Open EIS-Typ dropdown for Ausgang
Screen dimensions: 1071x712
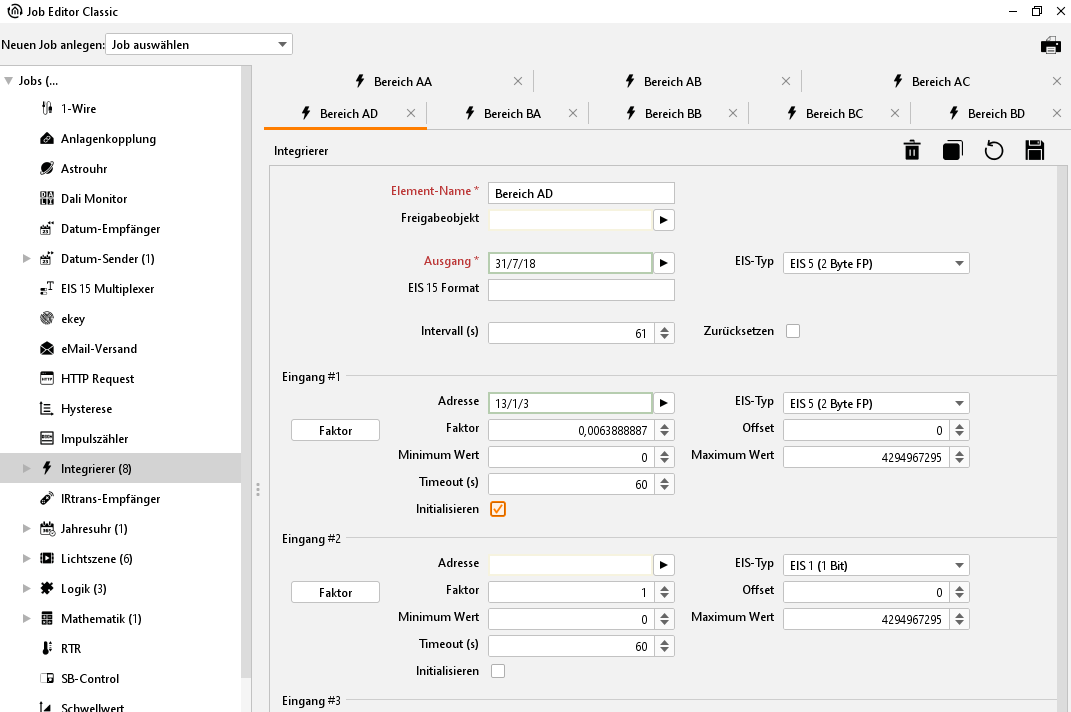(x=876, y=264)
